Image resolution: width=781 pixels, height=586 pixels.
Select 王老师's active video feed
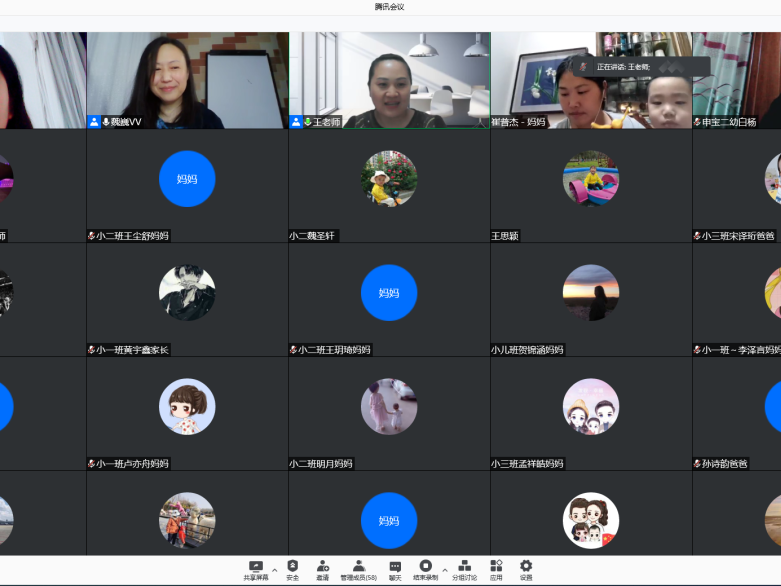(390, 81)
